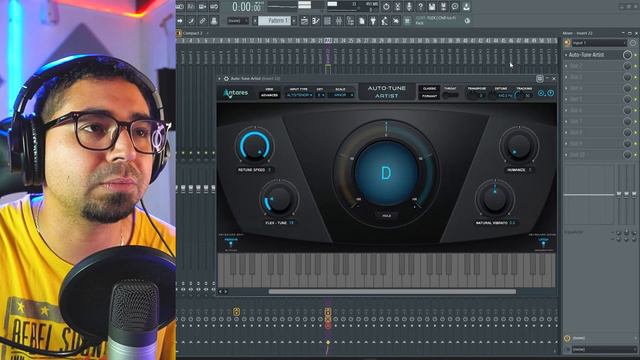This screenshot has height=360, width=640.
Task: Click the microphone recording icon in top toolbar
Action: (x=409, y=7)
